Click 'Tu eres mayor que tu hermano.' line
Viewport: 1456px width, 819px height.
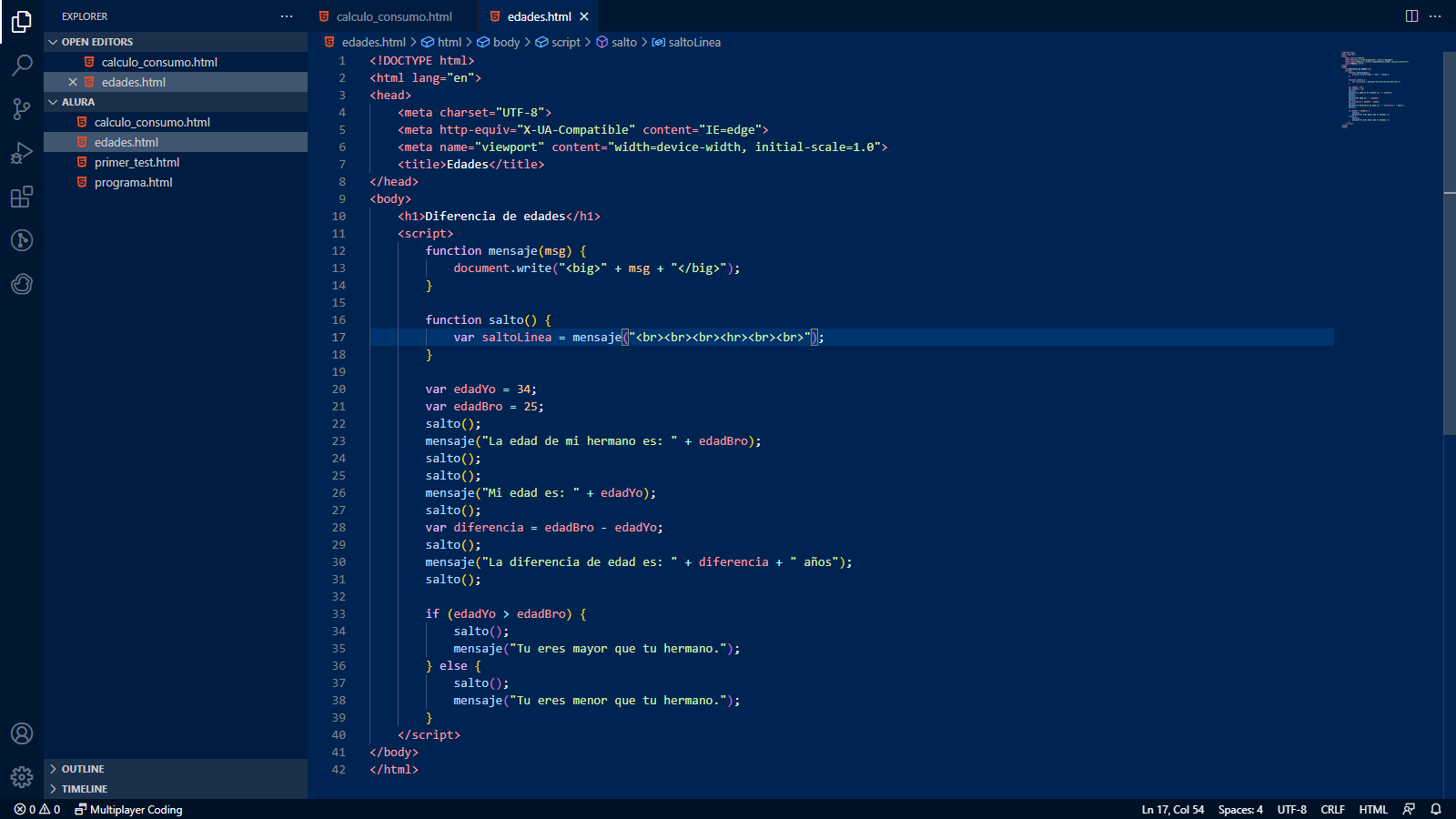(597, 648)
